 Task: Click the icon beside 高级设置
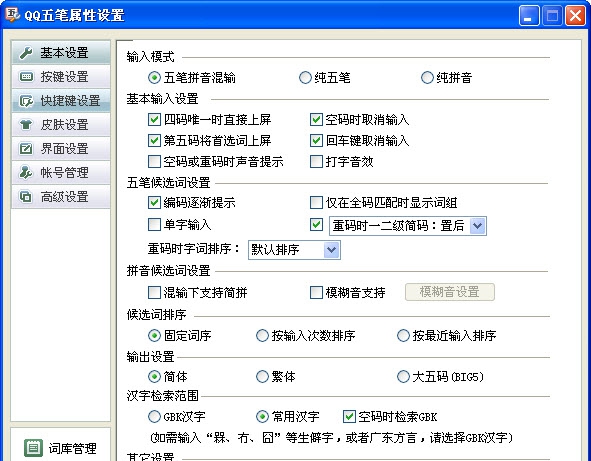(x=26, y=196)
